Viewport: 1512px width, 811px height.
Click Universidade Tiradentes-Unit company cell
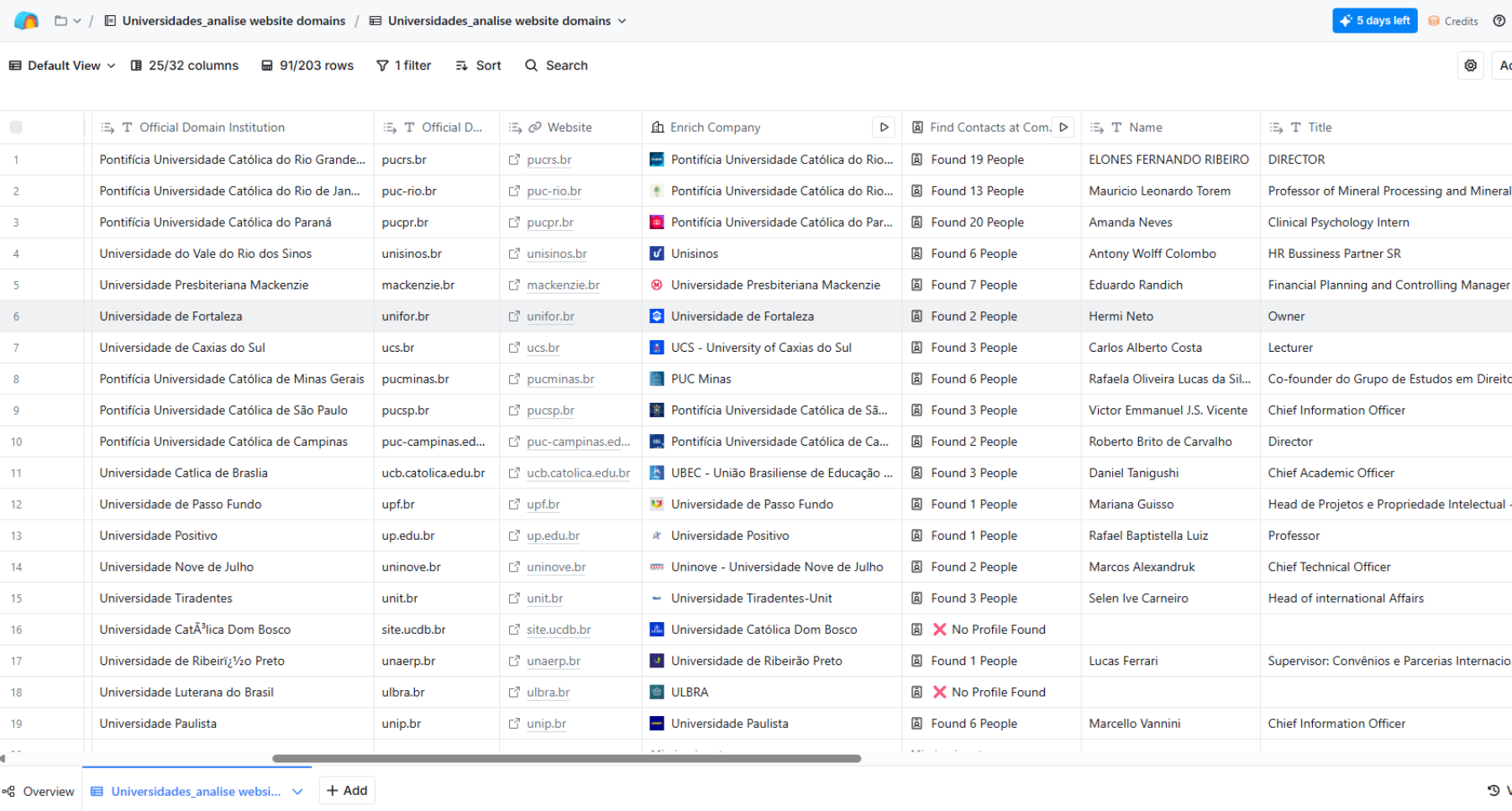click(x=772, y=599)
